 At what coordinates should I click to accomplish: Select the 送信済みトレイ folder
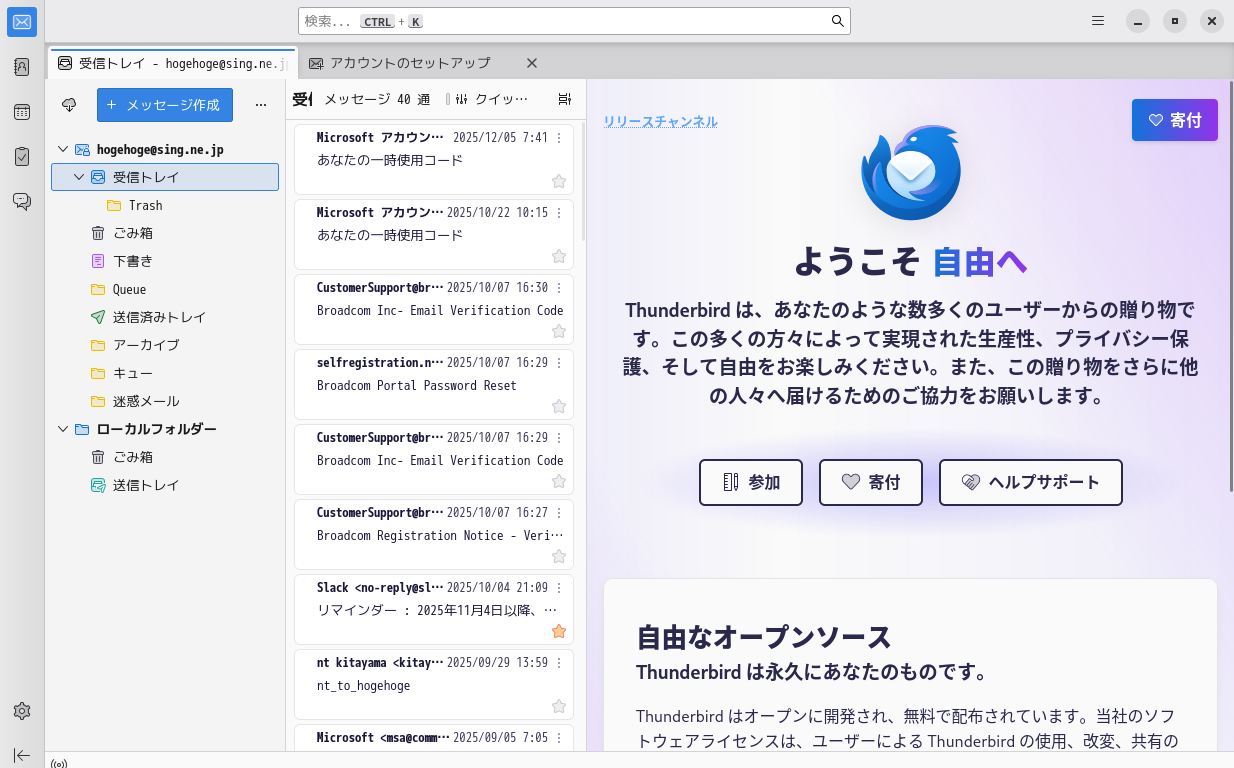[x=165, y=317]
